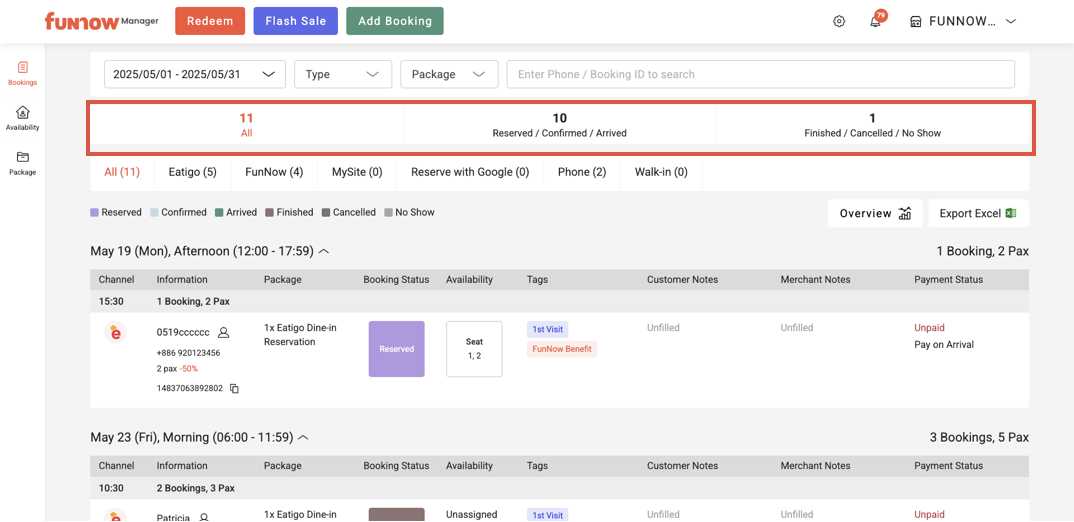Switch to the Eatigo (5) tab
1074x522 pixels.
click(192, 172)
